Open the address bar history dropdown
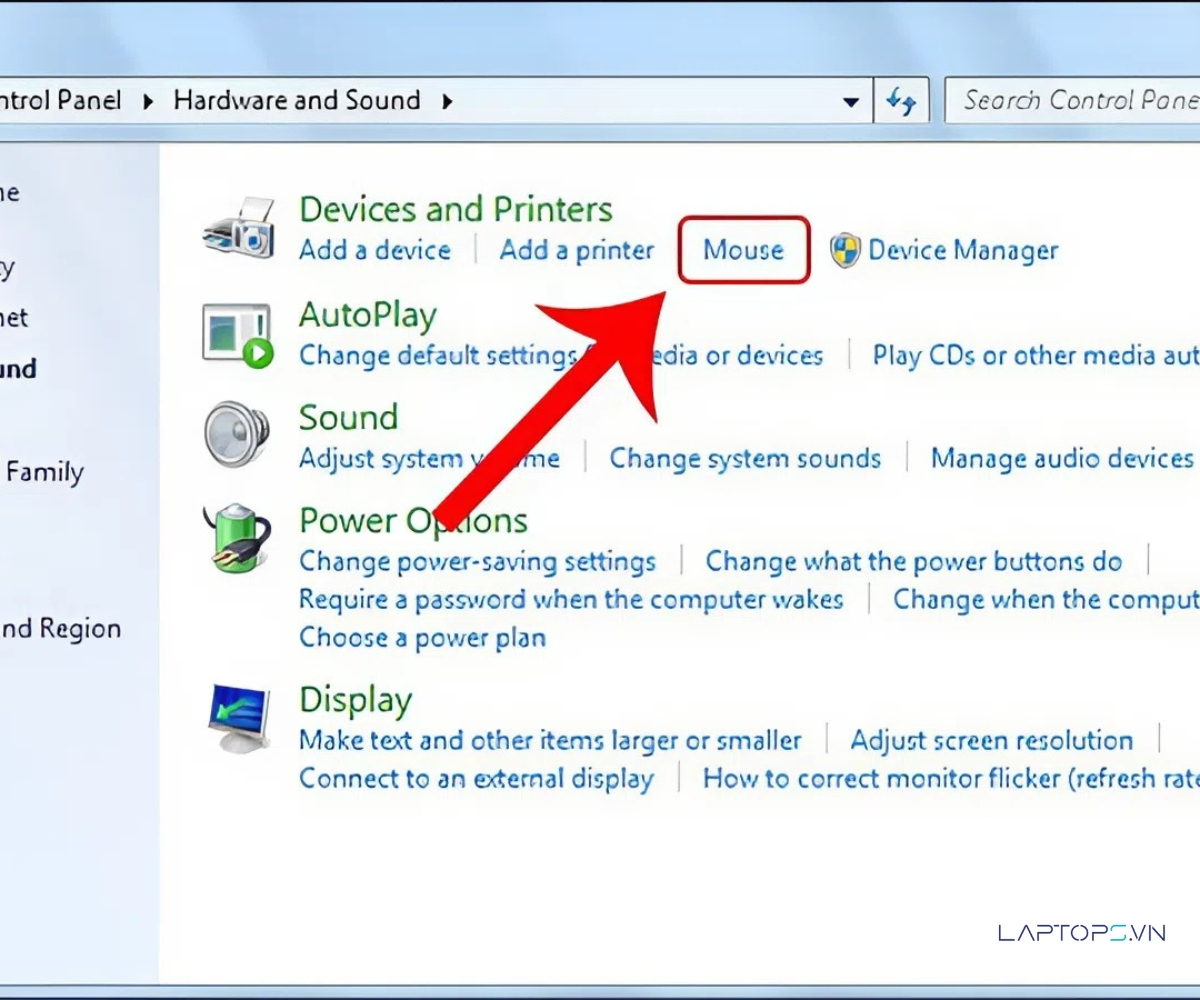 point(851,101)
